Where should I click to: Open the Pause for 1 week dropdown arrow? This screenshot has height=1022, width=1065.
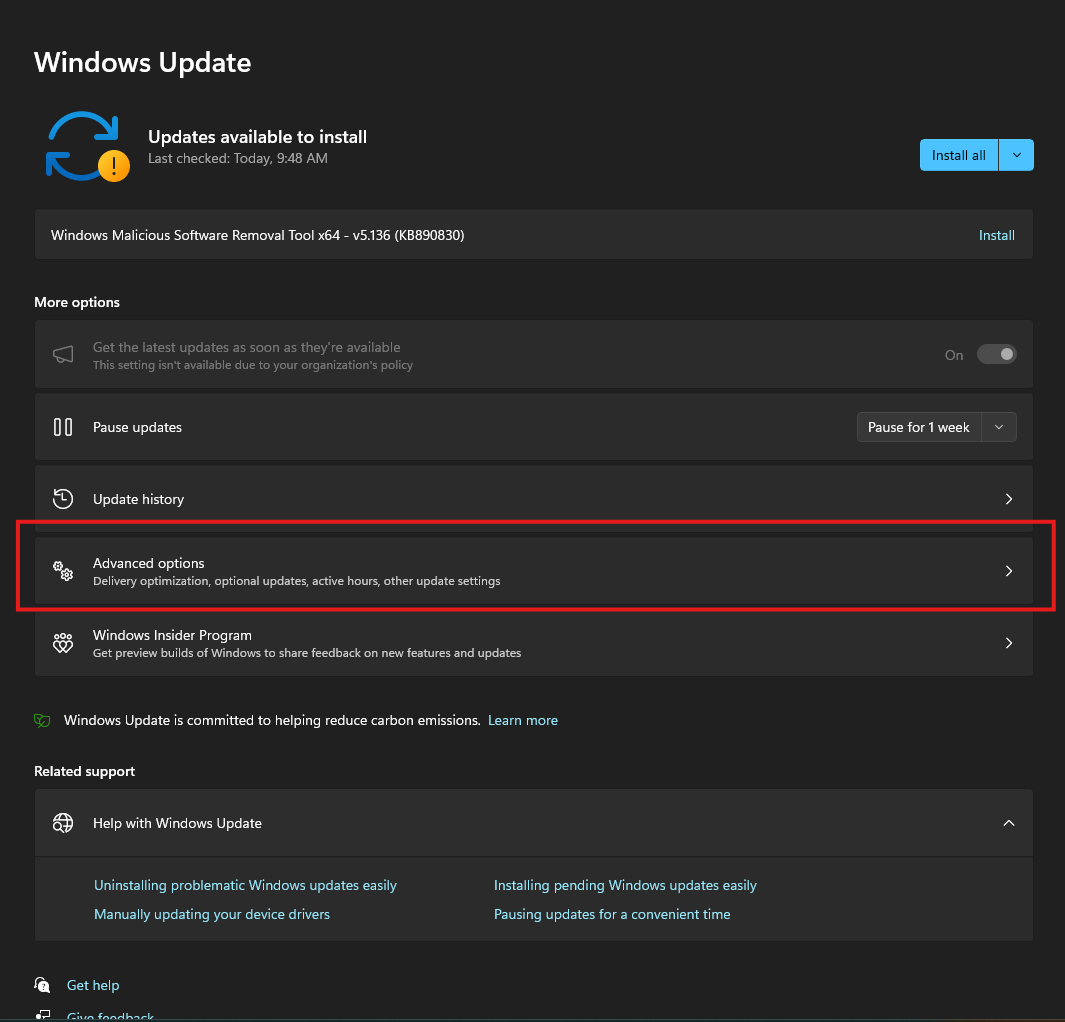(999, 427)
